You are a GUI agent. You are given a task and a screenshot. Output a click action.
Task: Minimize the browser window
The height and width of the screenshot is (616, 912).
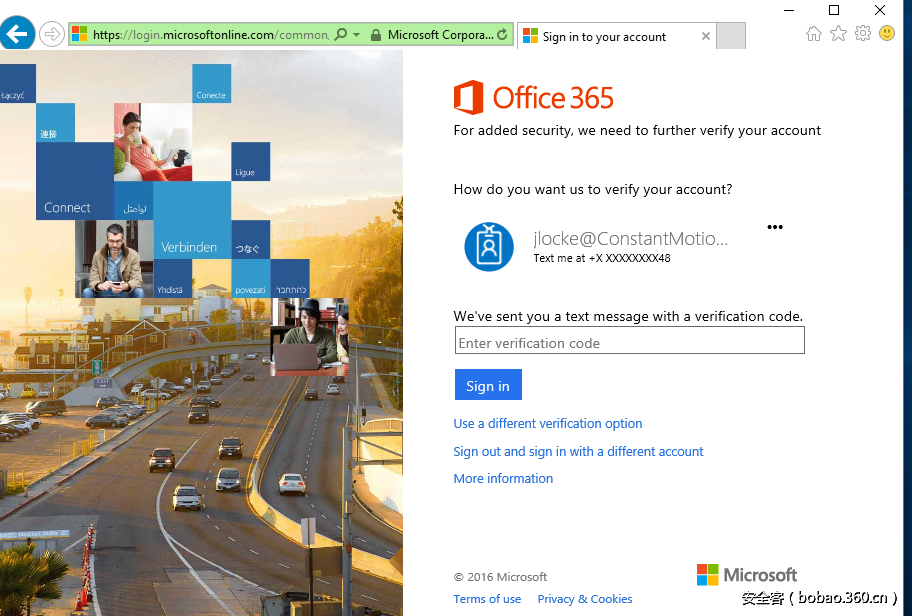pyautogui.click(x=789, y=10)
